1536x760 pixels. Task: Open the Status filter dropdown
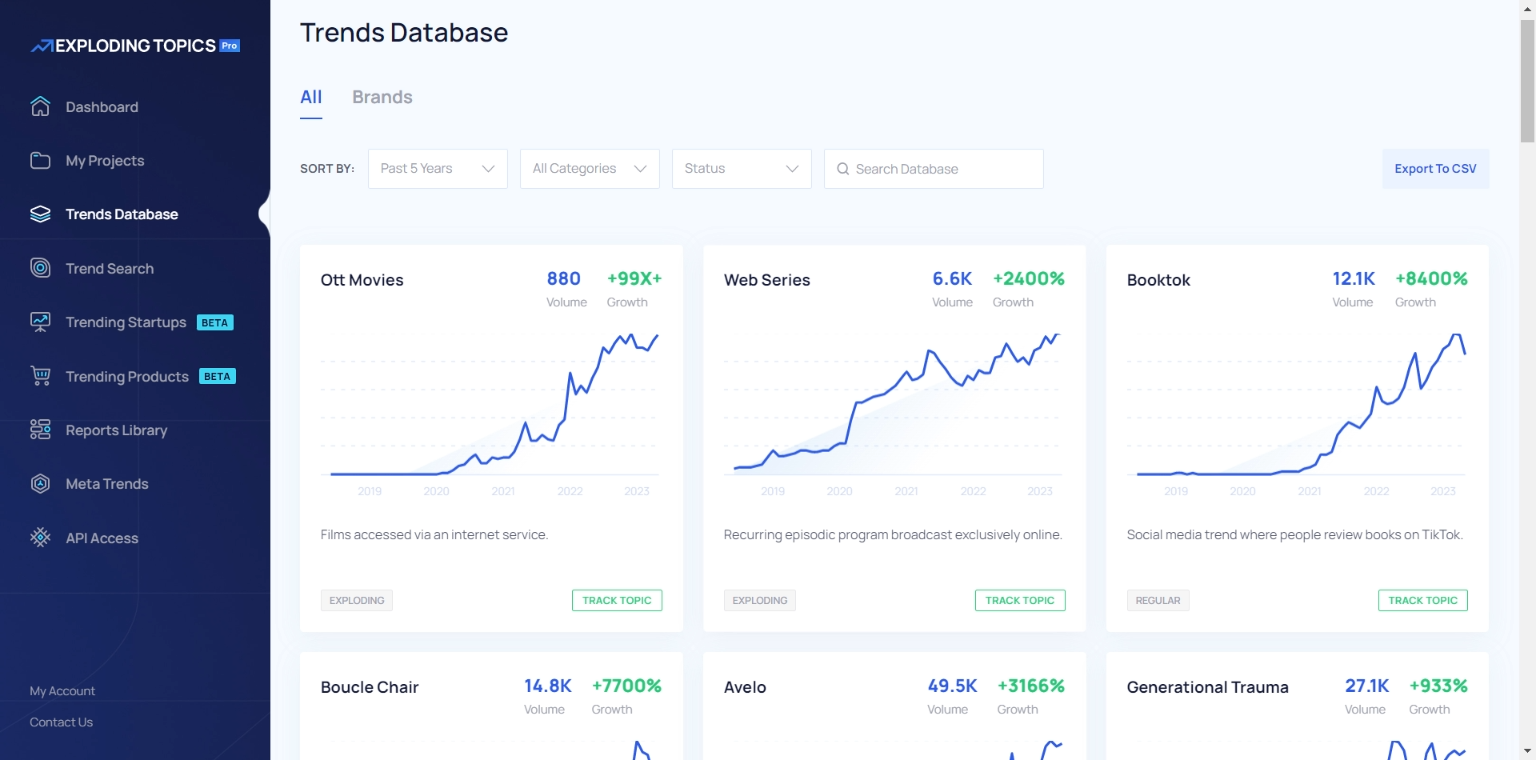pyautogui.click(x=742, y=169)
